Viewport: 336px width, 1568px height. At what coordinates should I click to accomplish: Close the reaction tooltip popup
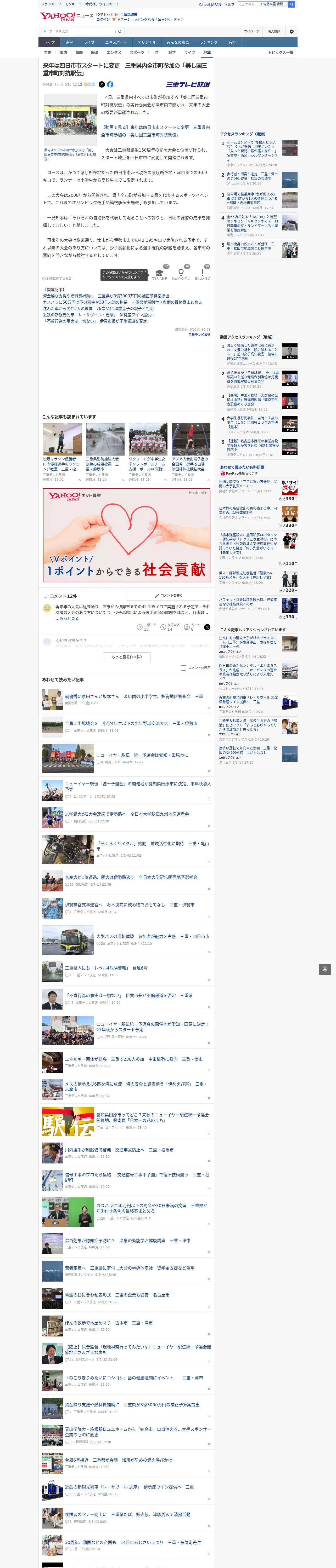point(145,272)
